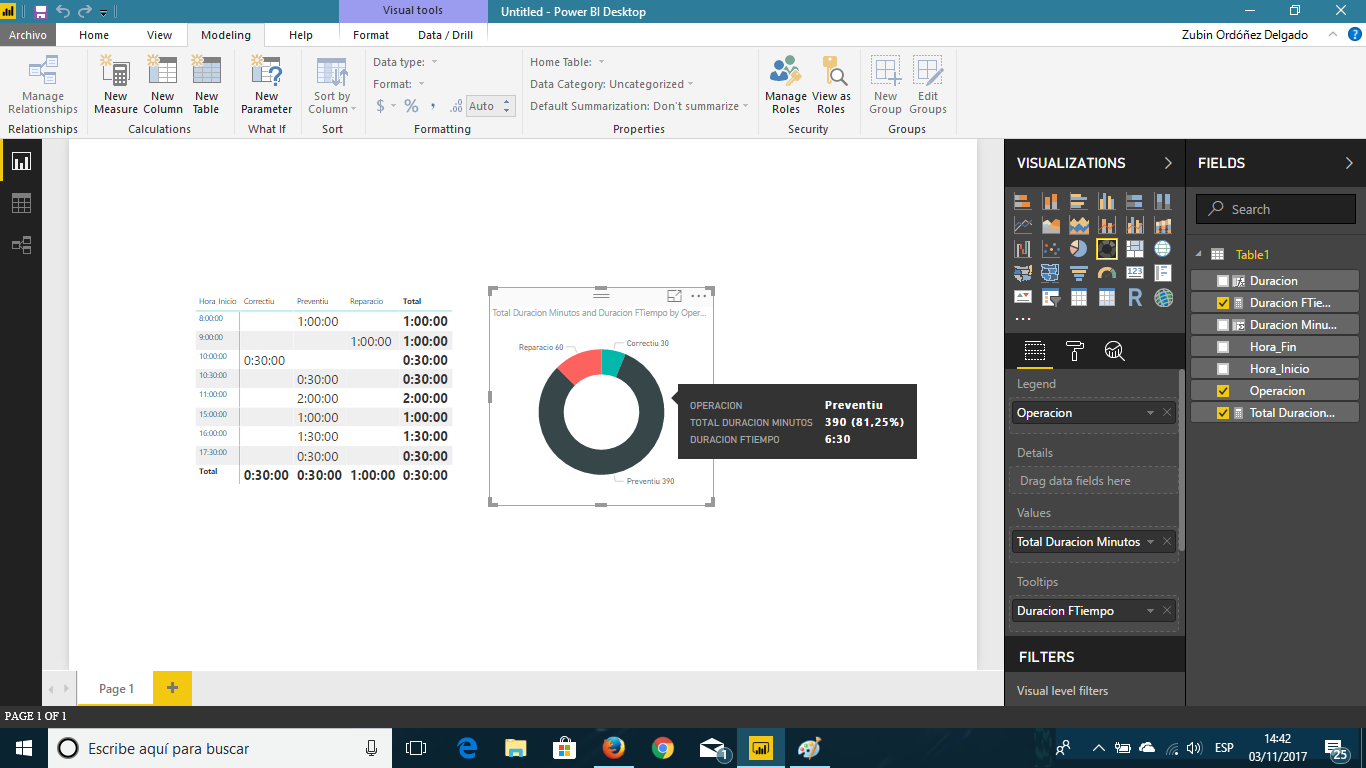This screenshot has width=1366, height=768.
Task: Select the Pie chart visualization
Action: click(x=1078, y=249)
